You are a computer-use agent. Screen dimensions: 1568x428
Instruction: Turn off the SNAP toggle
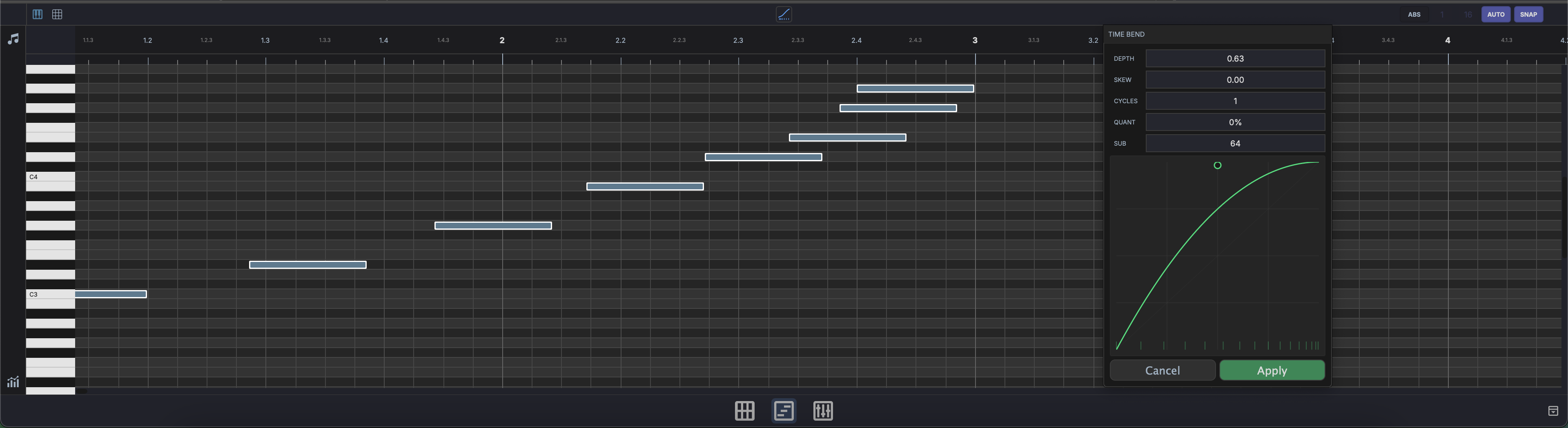click(x=1528, y=15)
